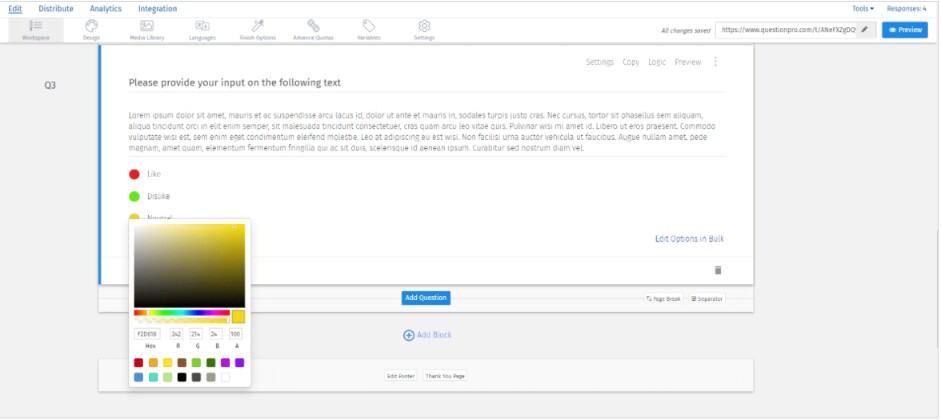Click the Hex color input field
Image resolution: width=941 pixels, height=420 pixels.
(147, 334)
